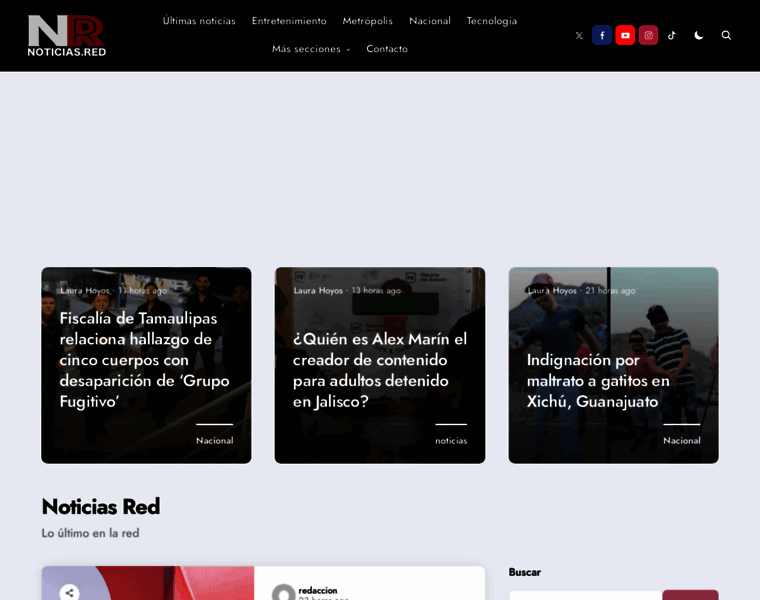
Task: Click Laura Hoyos author on Alex Marín card
Action: tap(318, 291)
